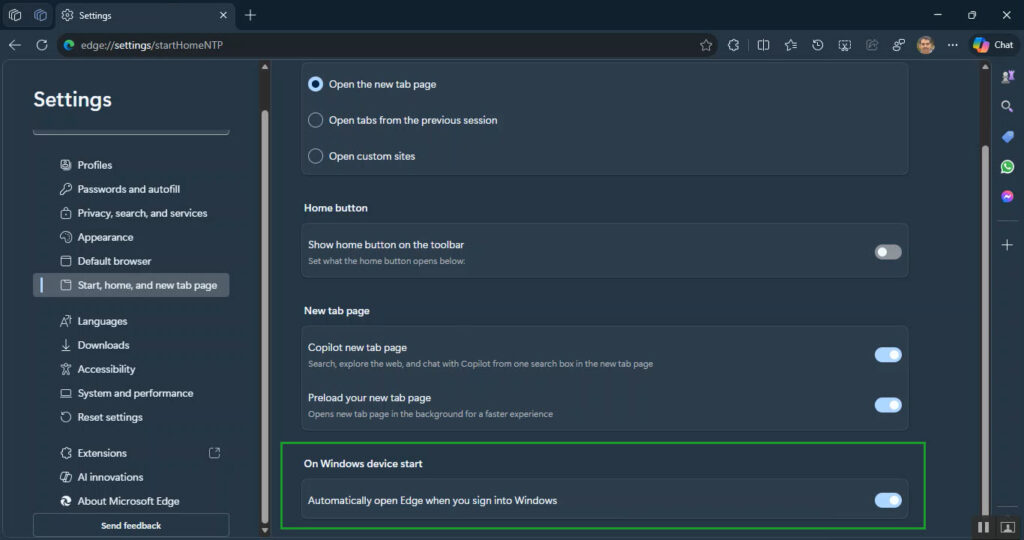Open WhatsApp in the Edge sidebar
Image resolution: width=1024 pixels, height=540 pixels.
[x=1007, y=167]
